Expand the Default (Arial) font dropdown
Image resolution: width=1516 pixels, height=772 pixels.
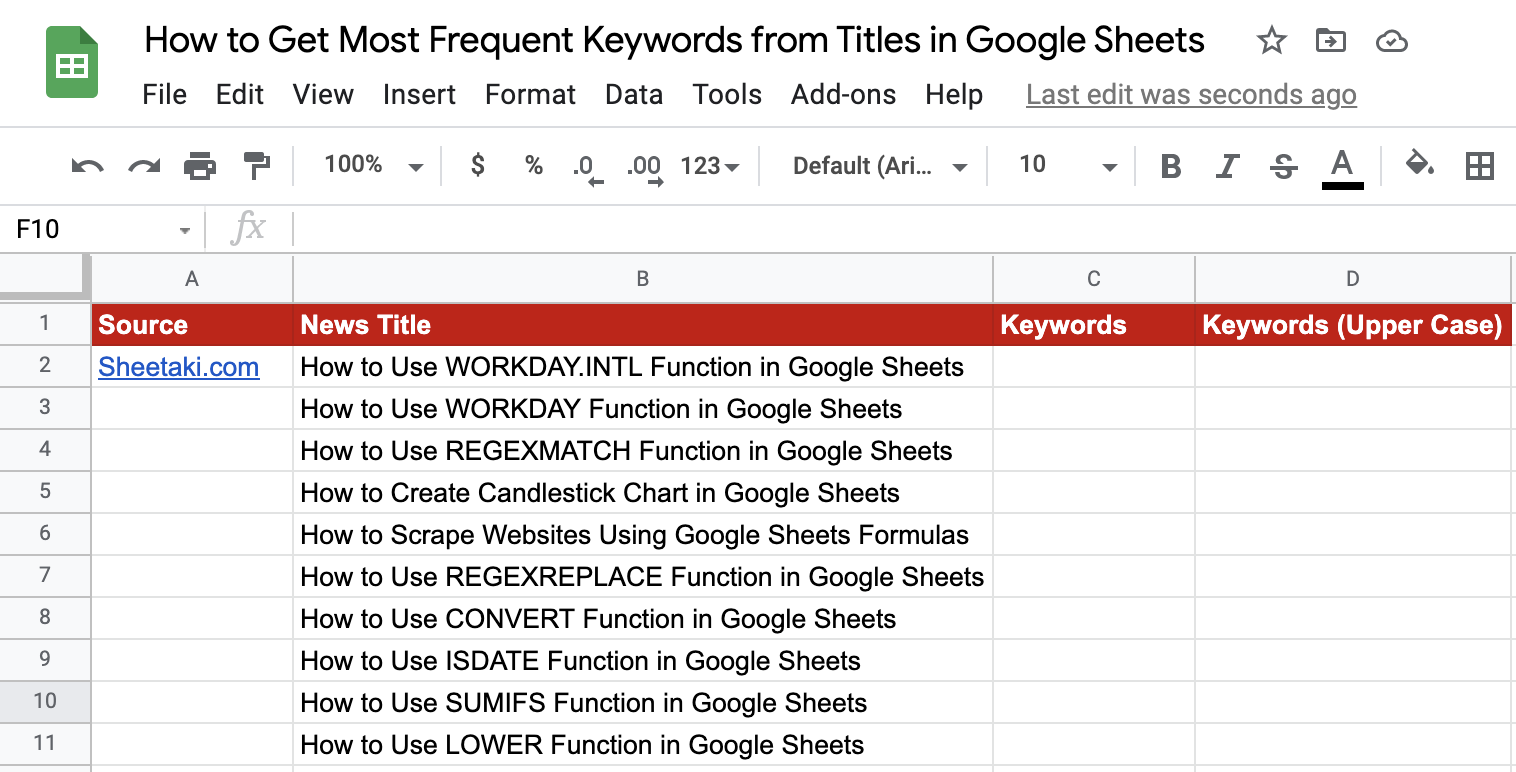(879, 166)
